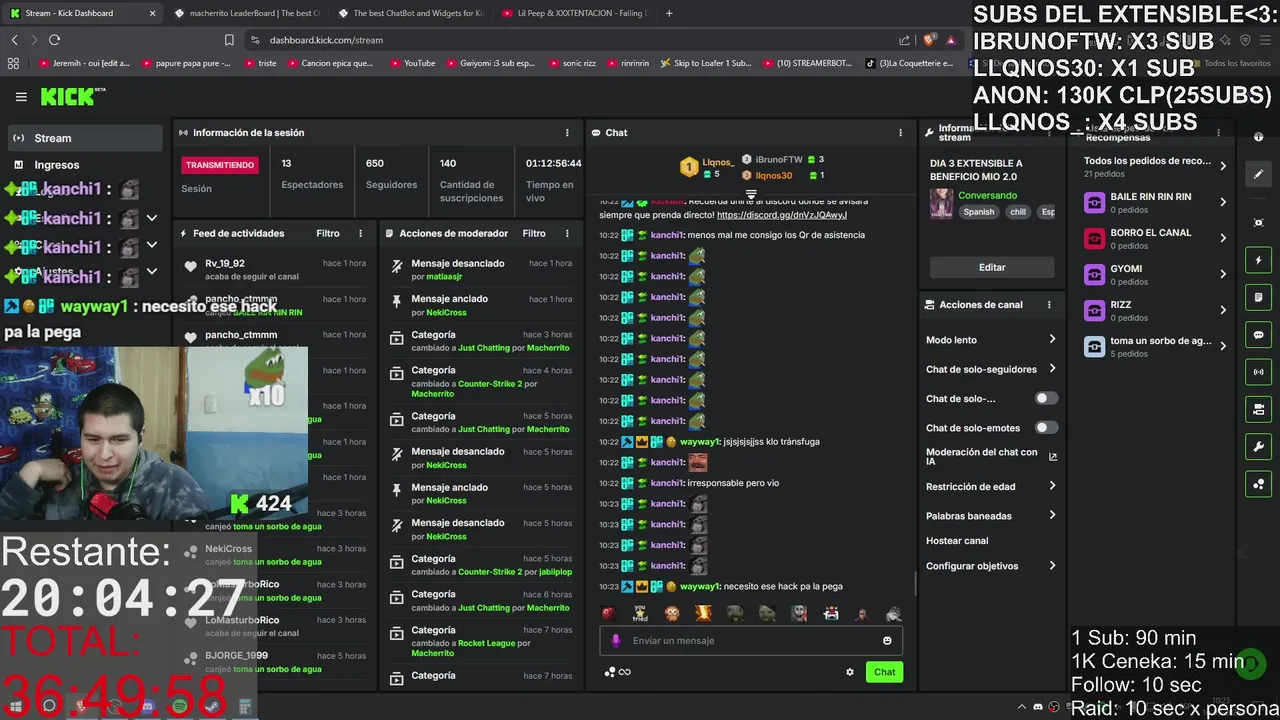
Task: Reload the page
Action: [54, 40]
